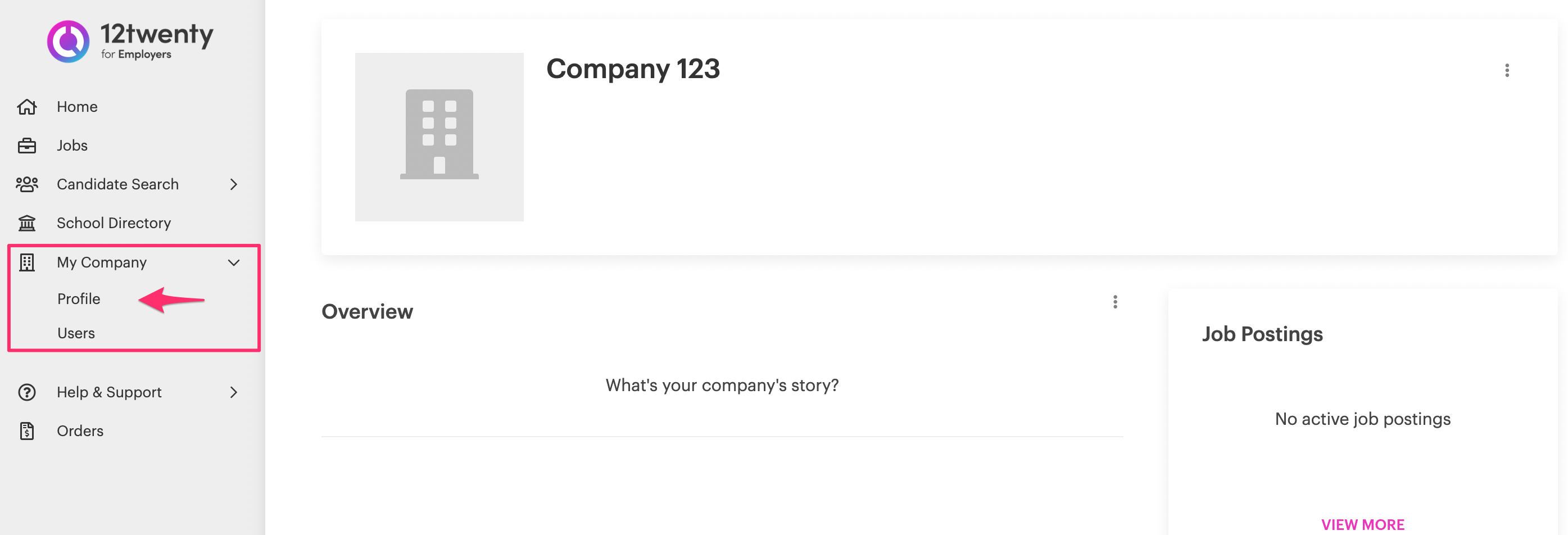1568x535 pixels.
Task: Click the School Directory building icon
Action: [27, 223]
